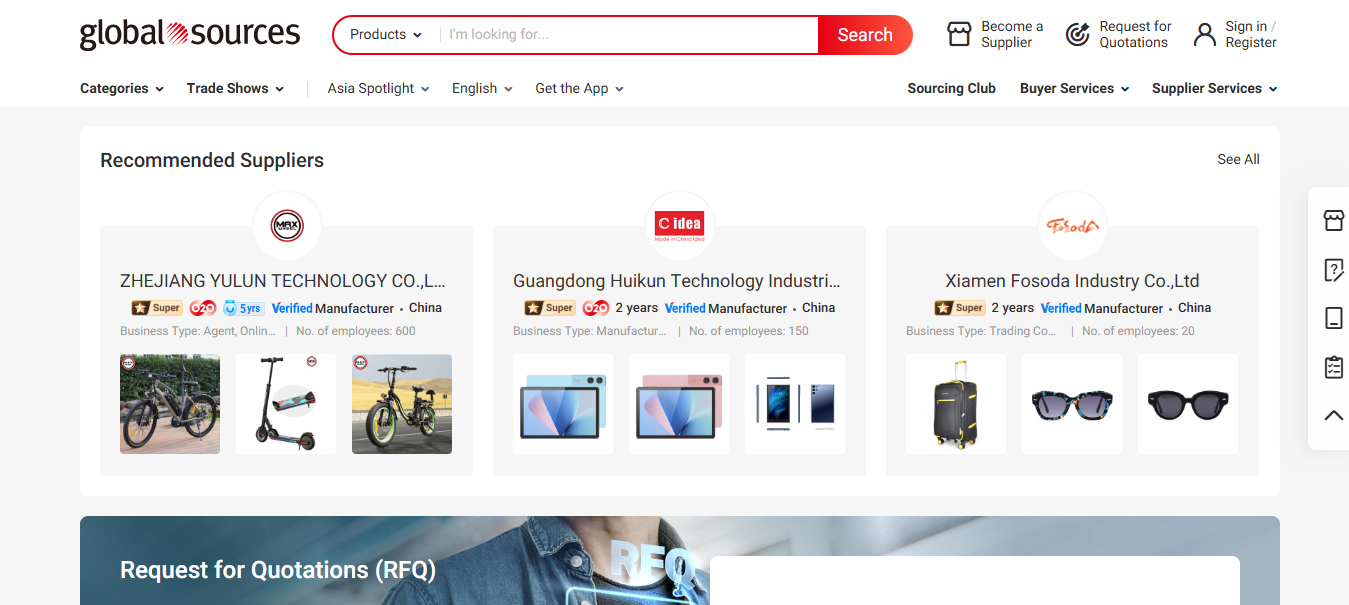Click the Sign in user icon
1349x605 pixels.
pos(1204,35)
